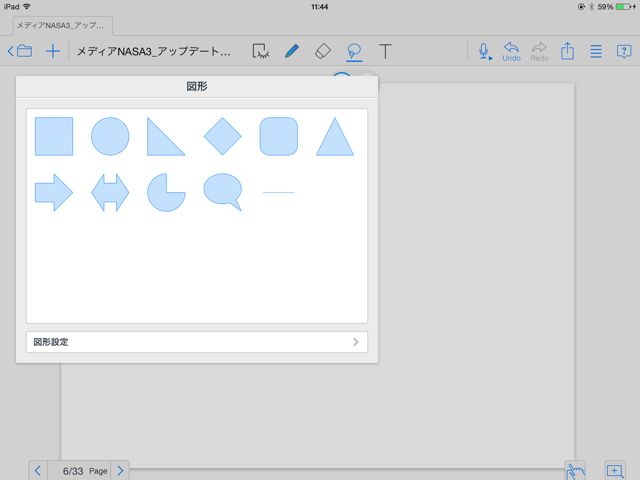Toggle the hand palm-rest mode icon
The height and width of the screenshot is (480, 640).
576,471
